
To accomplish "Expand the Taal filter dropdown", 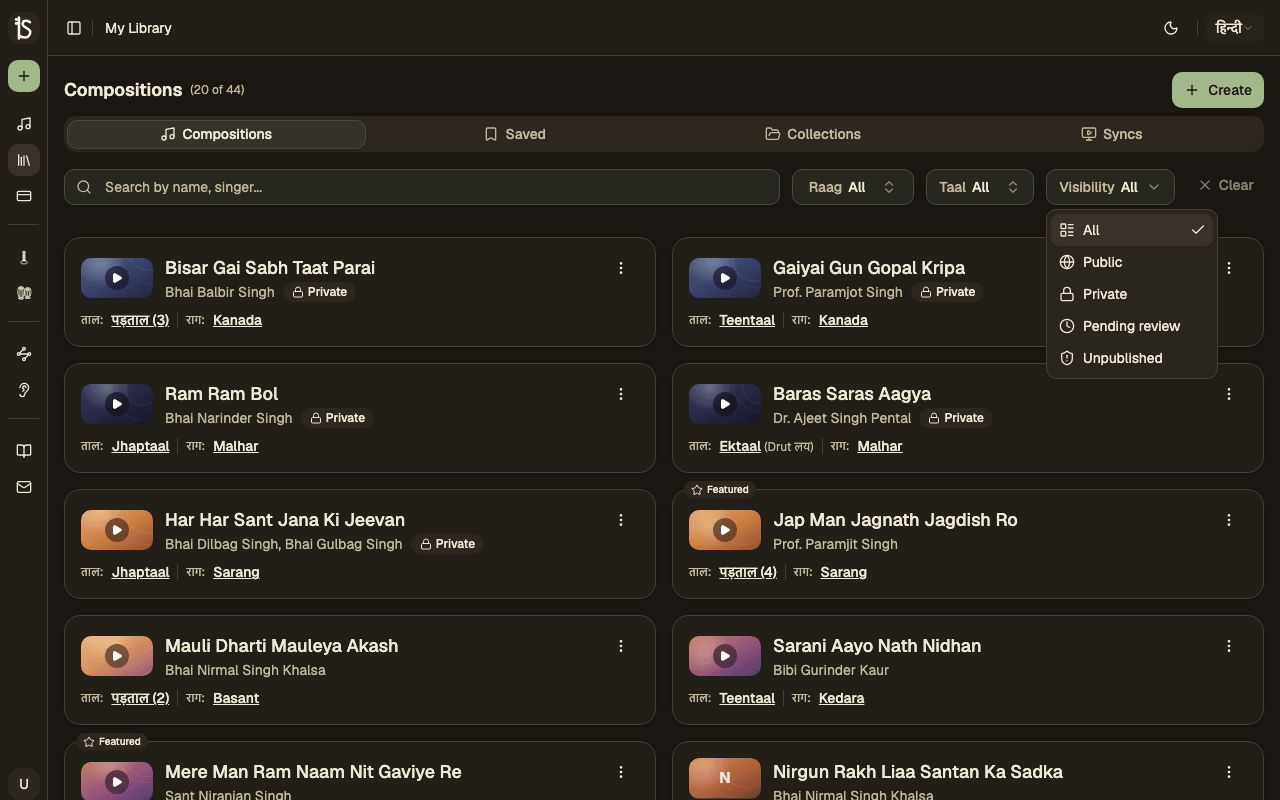I will pos(980,187).
